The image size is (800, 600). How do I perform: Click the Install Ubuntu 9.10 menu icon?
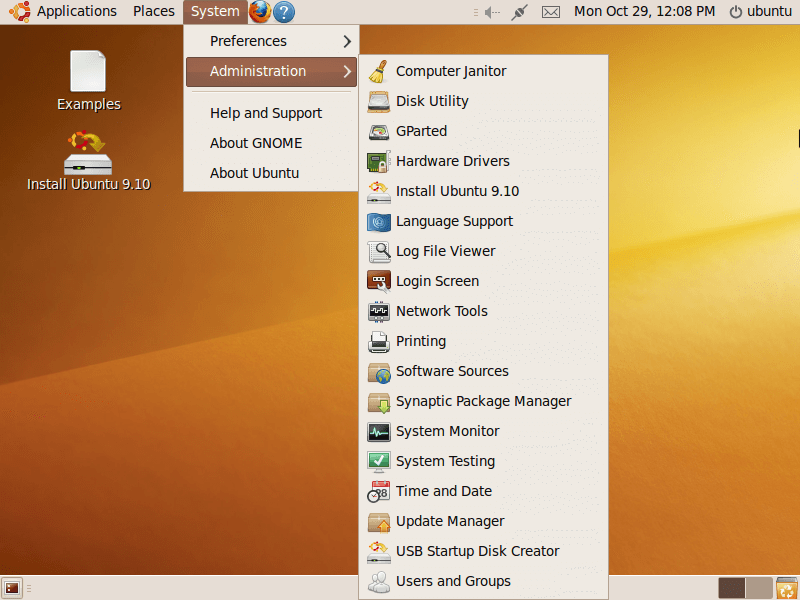point(379,191)
